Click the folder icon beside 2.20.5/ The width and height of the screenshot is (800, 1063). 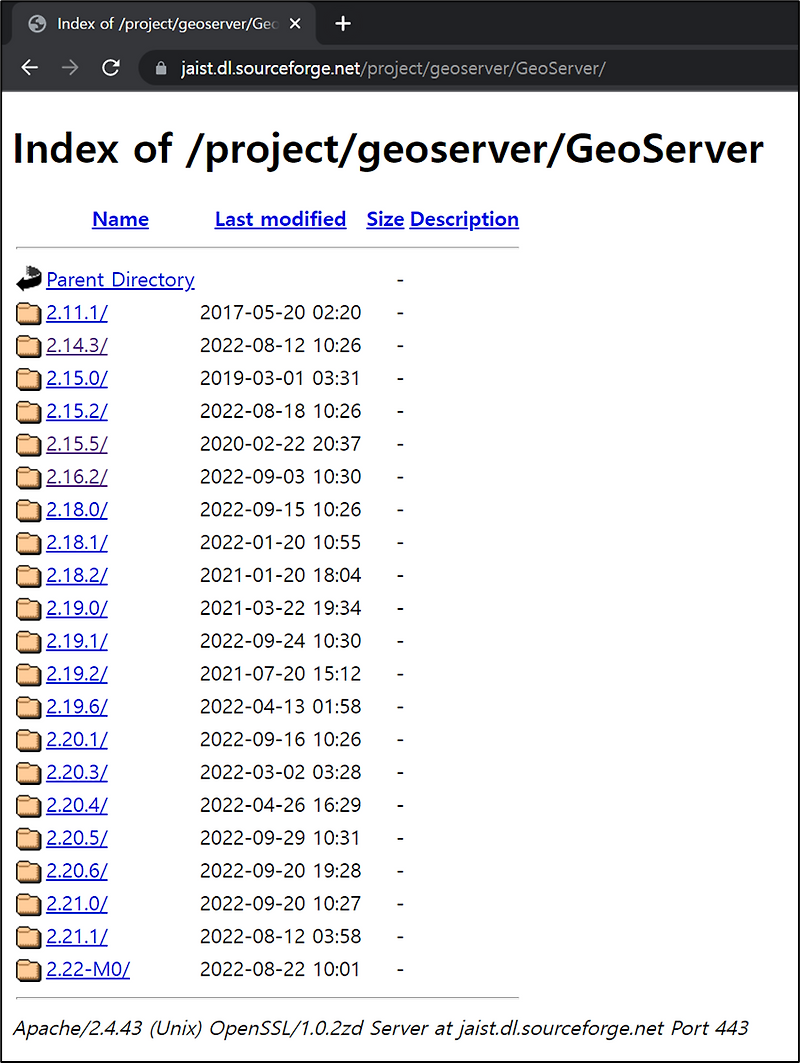coord(28,838)
